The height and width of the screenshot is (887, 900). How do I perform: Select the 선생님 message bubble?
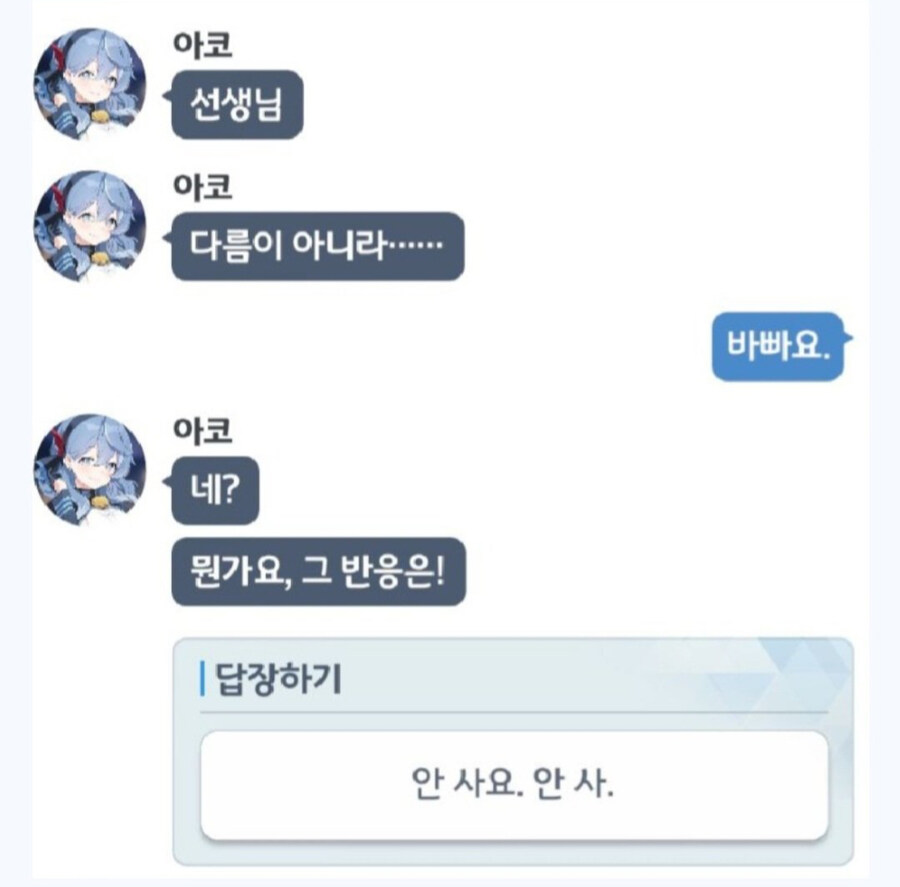pos(238,104)
